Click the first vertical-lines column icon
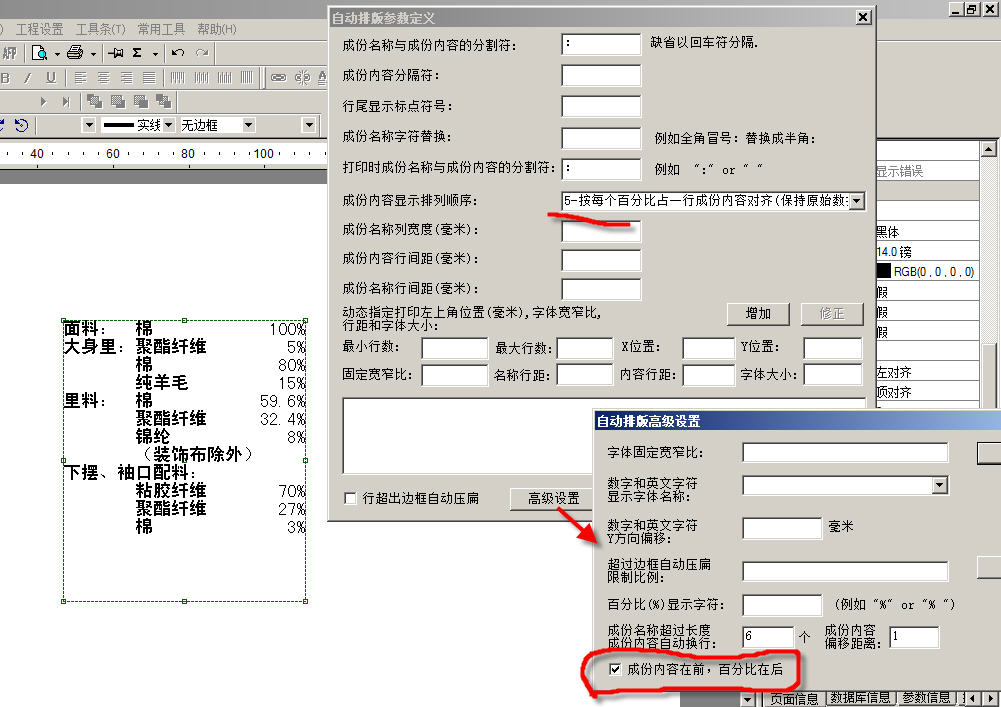The image size is (1001, 707). 177,78
